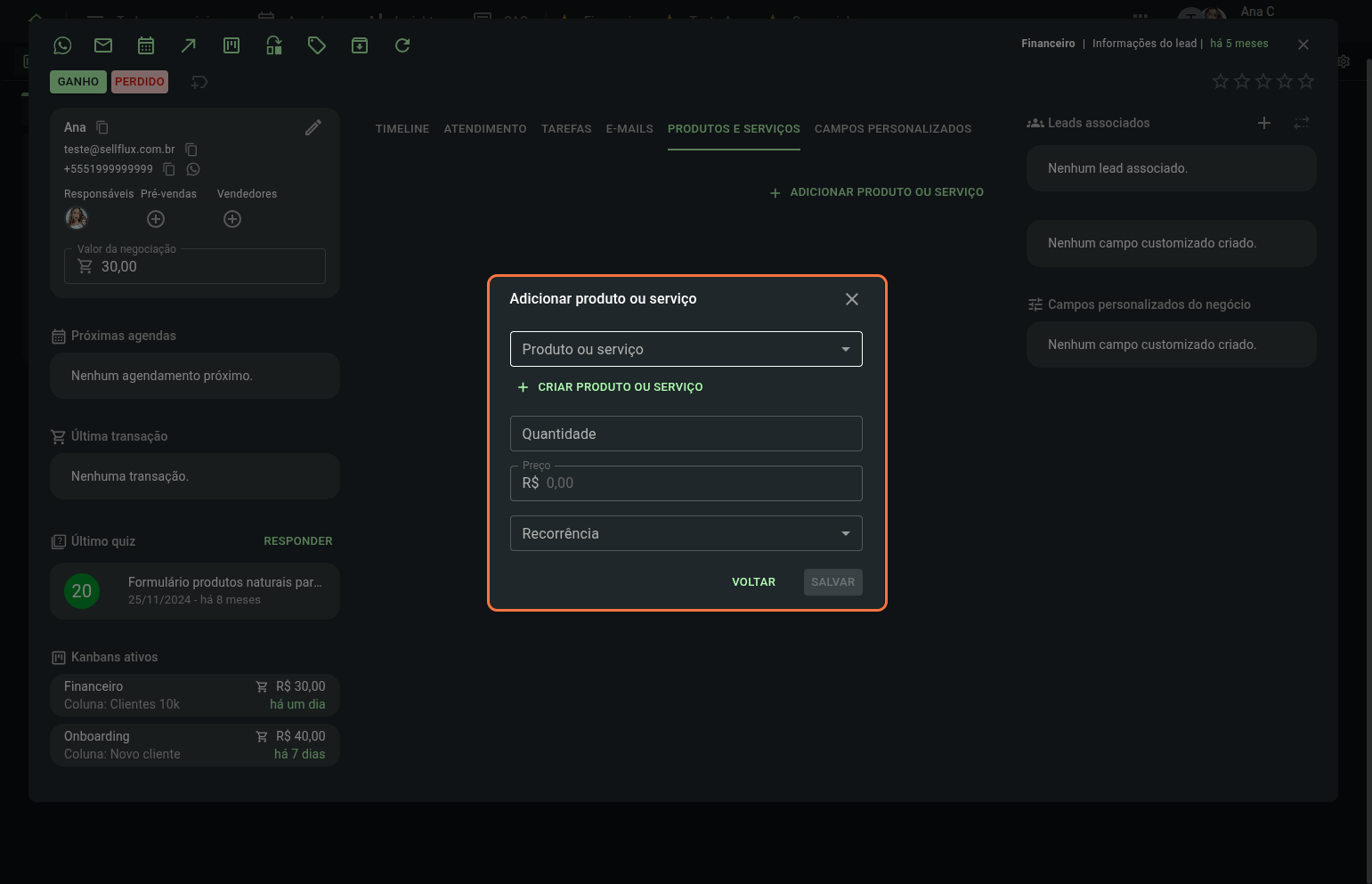1372x884 pixels.
Task: Open the calendar scheduling icon
Action: pyautogui.click(x=146, y=45)
